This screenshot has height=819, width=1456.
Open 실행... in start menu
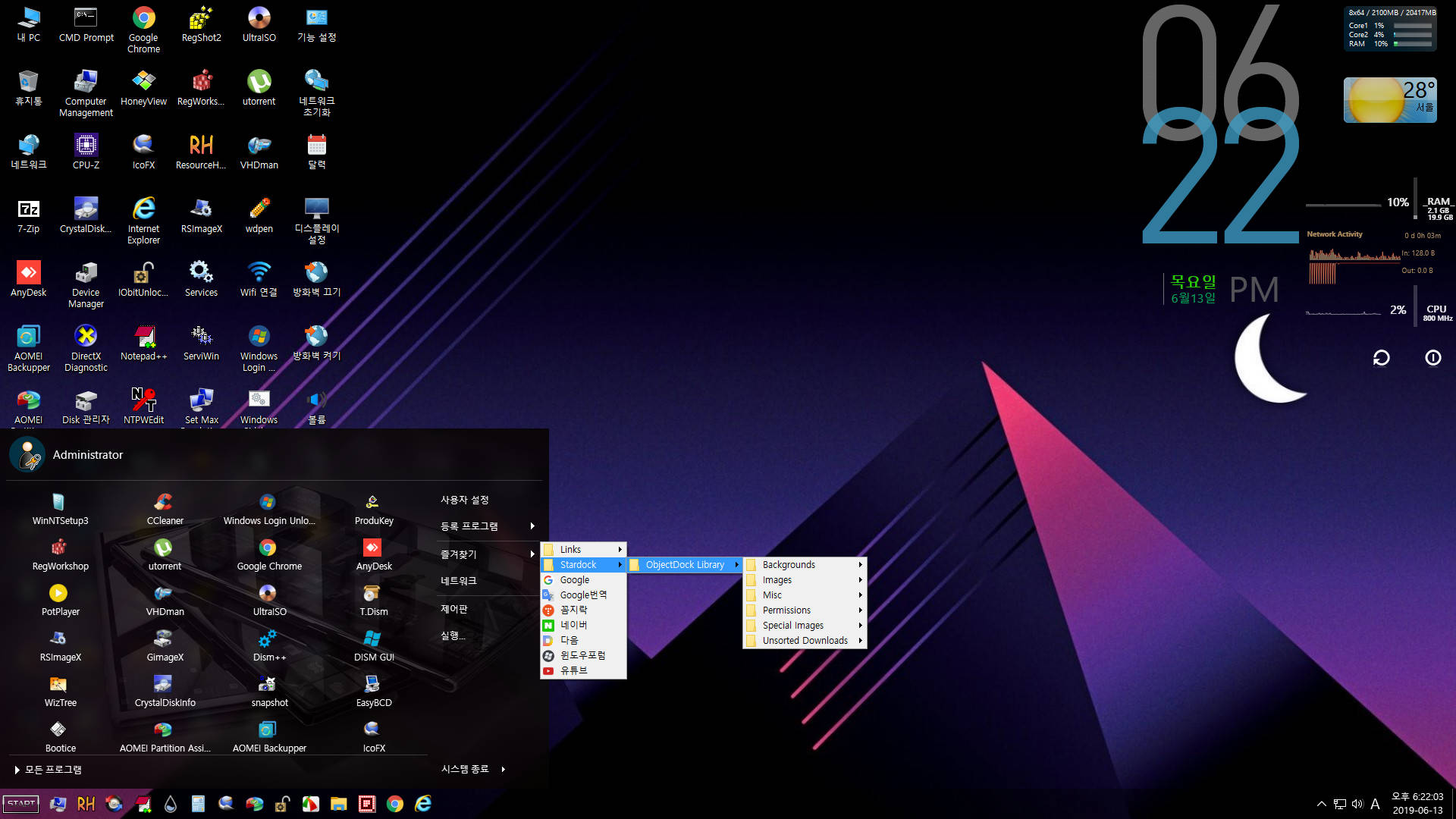tap(453, 635)
